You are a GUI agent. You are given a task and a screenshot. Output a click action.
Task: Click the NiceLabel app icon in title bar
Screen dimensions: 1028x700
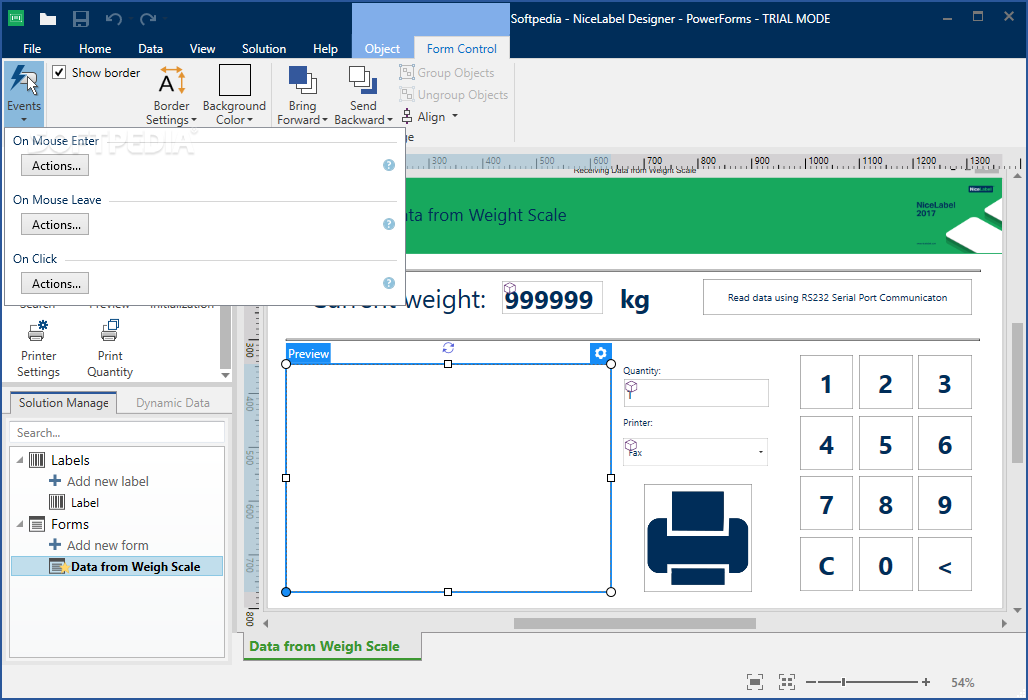[x=16, y=18]
